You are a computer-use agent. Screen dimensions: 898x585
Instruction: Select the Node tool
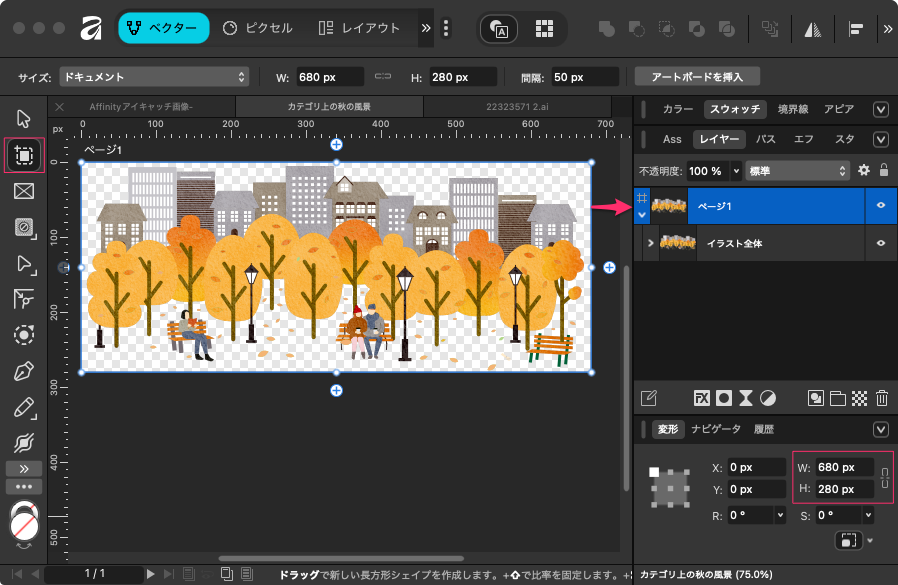(25, 264)
